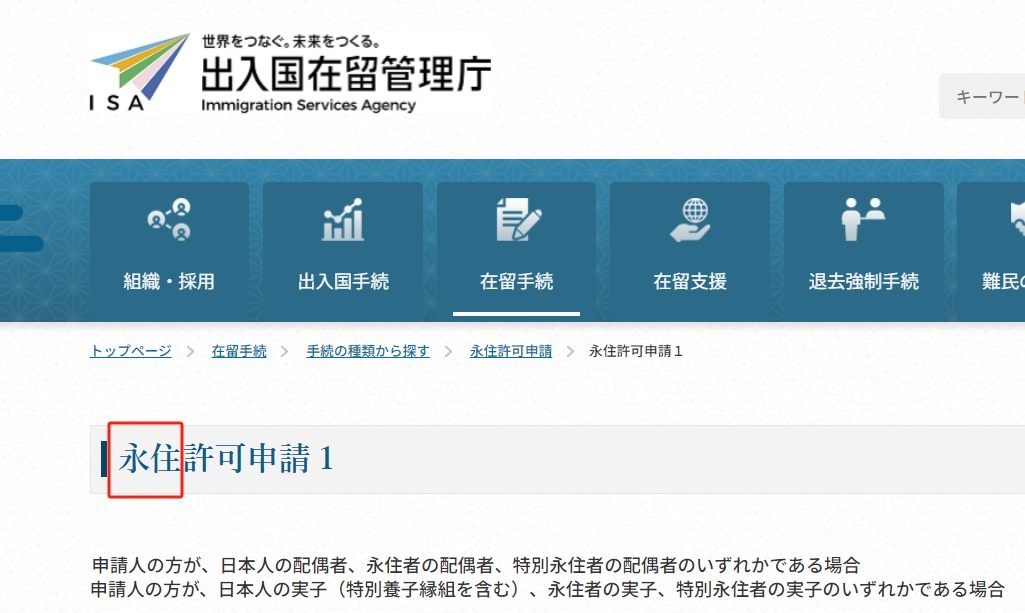Click the Immigration Services Agency text
The width and height of the screenshot is (1025, 613).
(x=309, y=105)
